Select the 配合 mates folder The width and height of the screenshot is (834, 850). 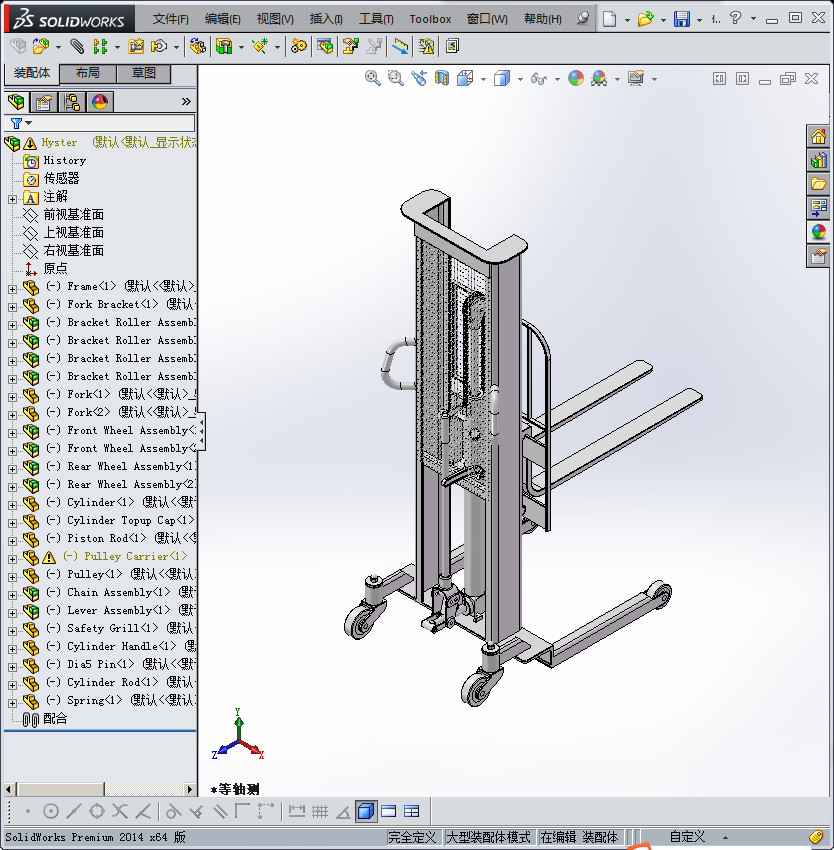(x=55, y=719)
